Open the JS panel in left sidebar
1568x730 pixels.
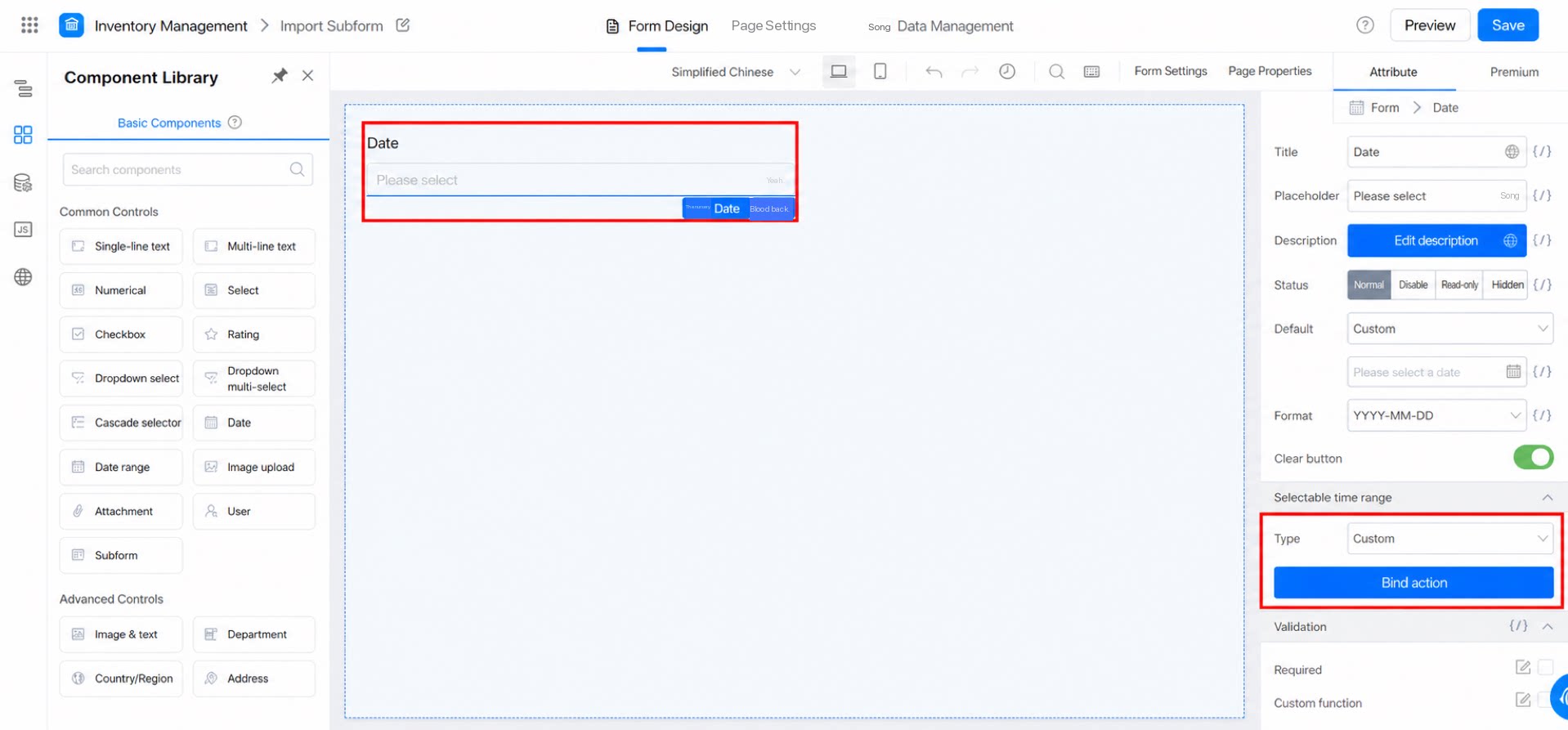[23, 230]
